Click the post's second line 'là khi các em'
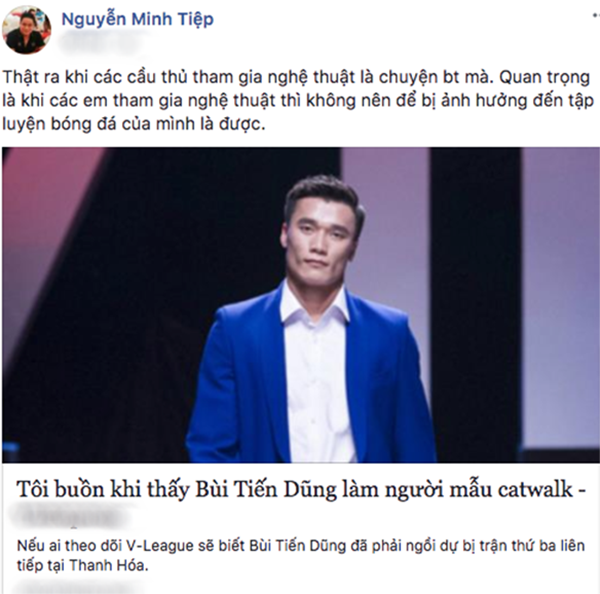600x594 pixels. (x=298, y=100)
